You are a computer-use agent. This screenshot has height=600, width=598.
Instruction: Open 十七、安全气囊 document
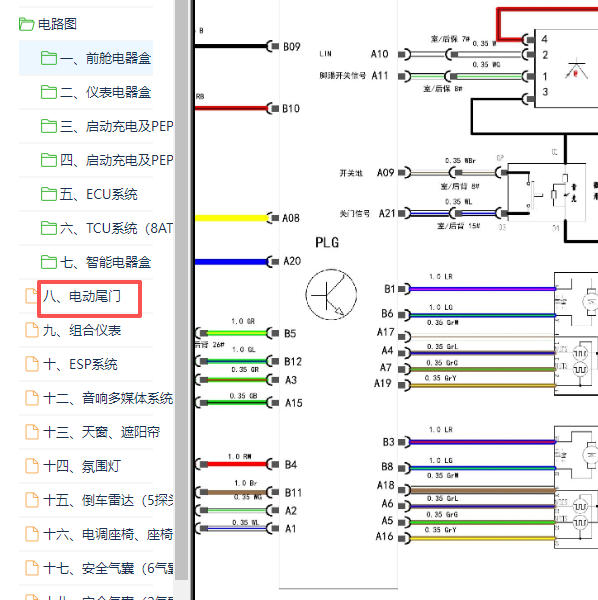[x=108, y=568]
